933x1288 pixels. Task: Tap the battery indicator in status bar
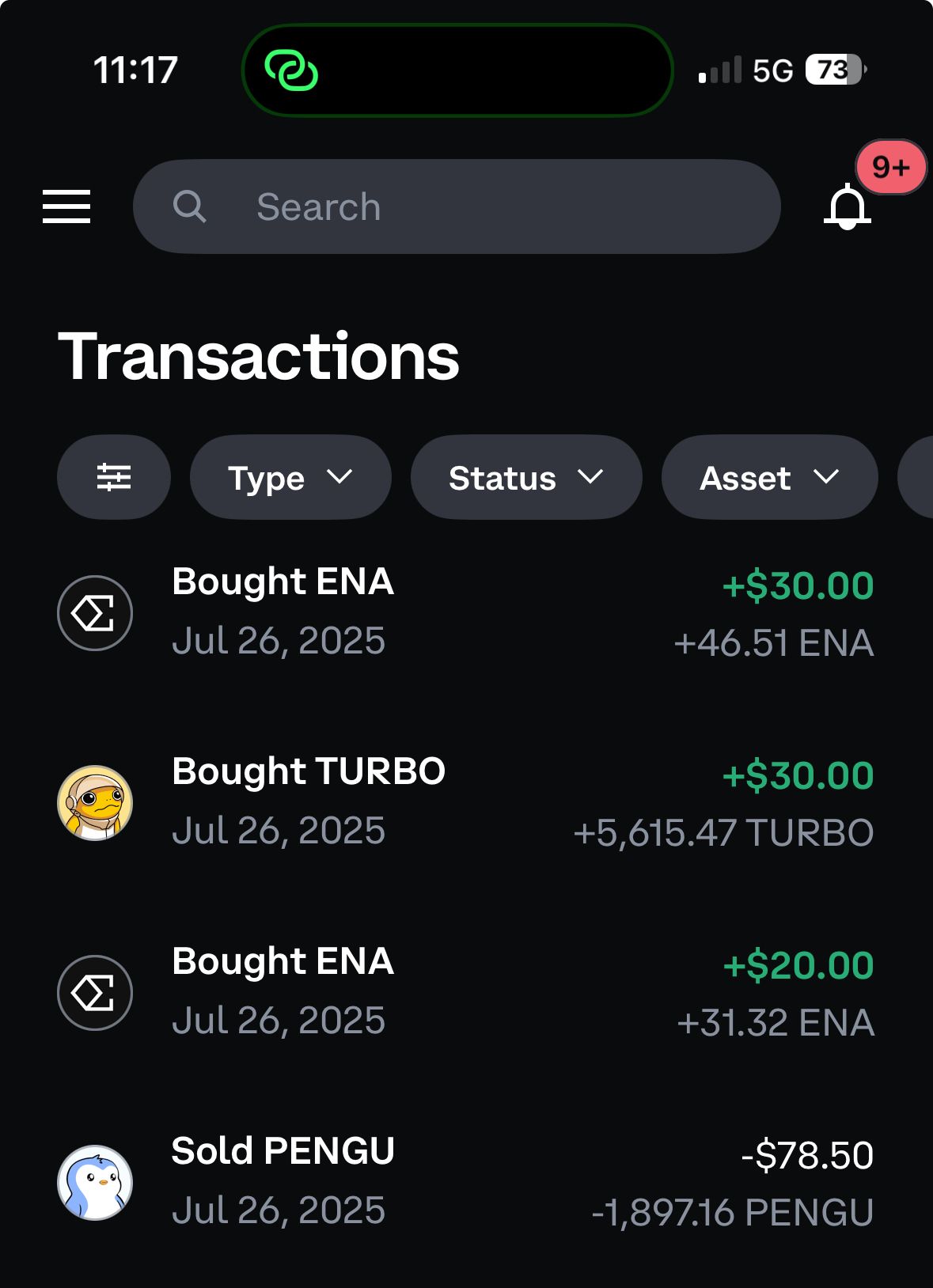(836, 70)
